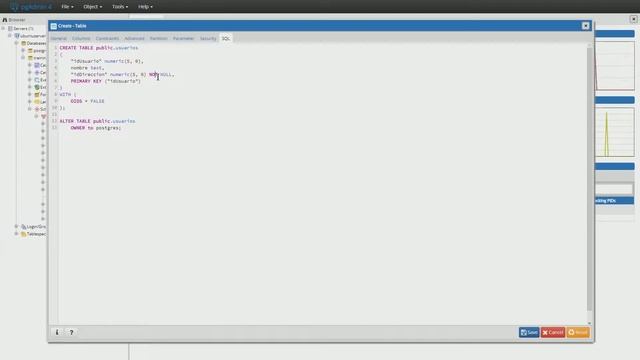Image resolution: width=640 pixels, height=360 pixels.
Task: Click the Cancel button
Action: tap(553, 332)
